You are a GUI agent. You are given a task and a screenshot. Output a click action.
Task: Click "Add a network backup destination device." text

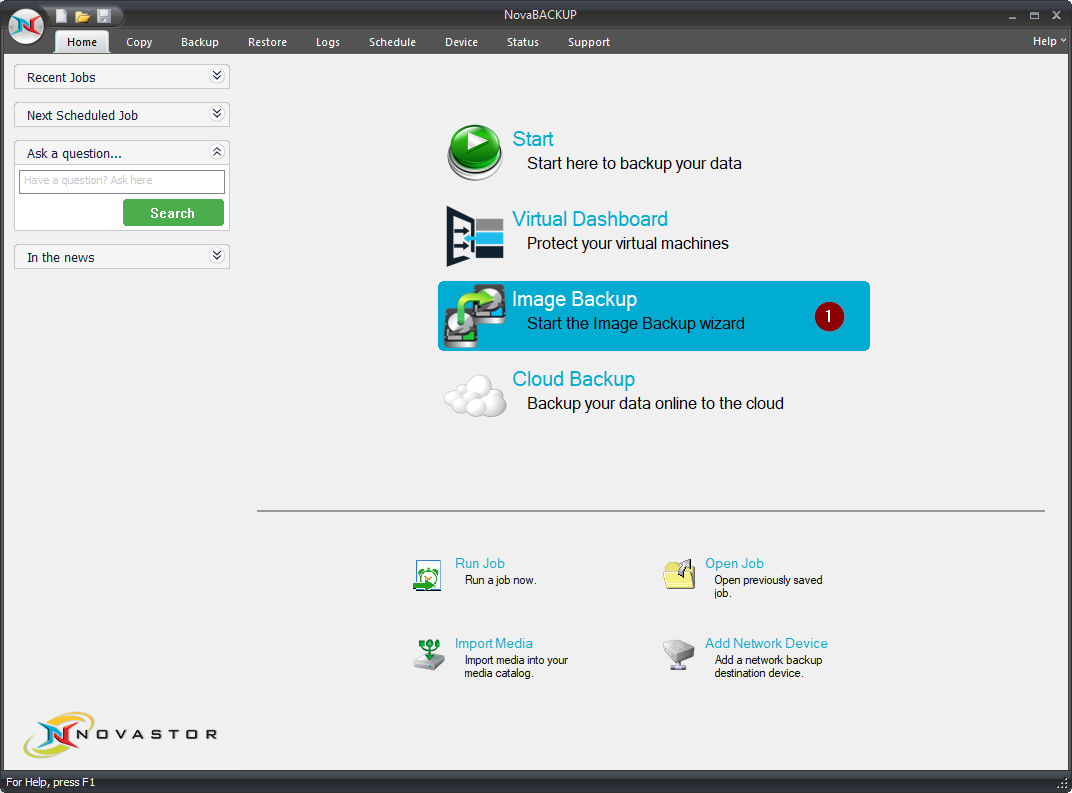click(x=768, y=667)
